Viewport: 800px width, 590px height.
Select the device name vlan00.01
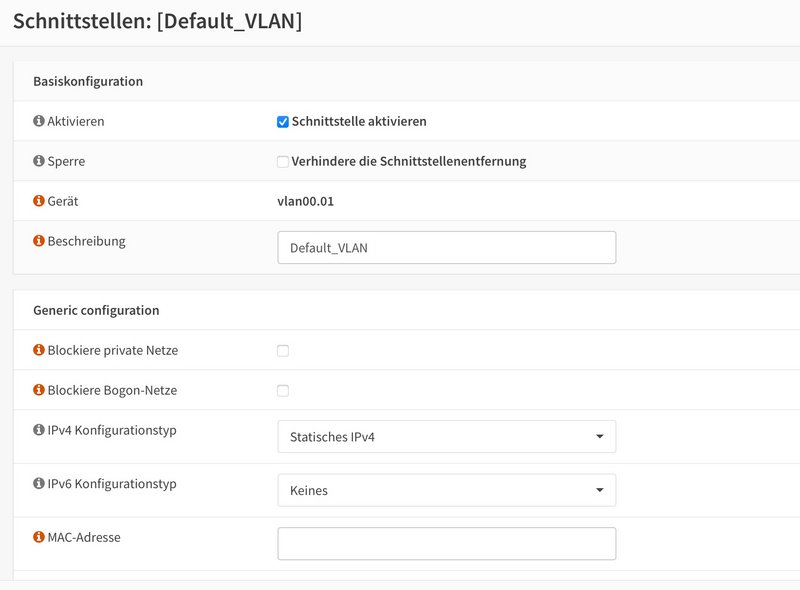point(306,201)
